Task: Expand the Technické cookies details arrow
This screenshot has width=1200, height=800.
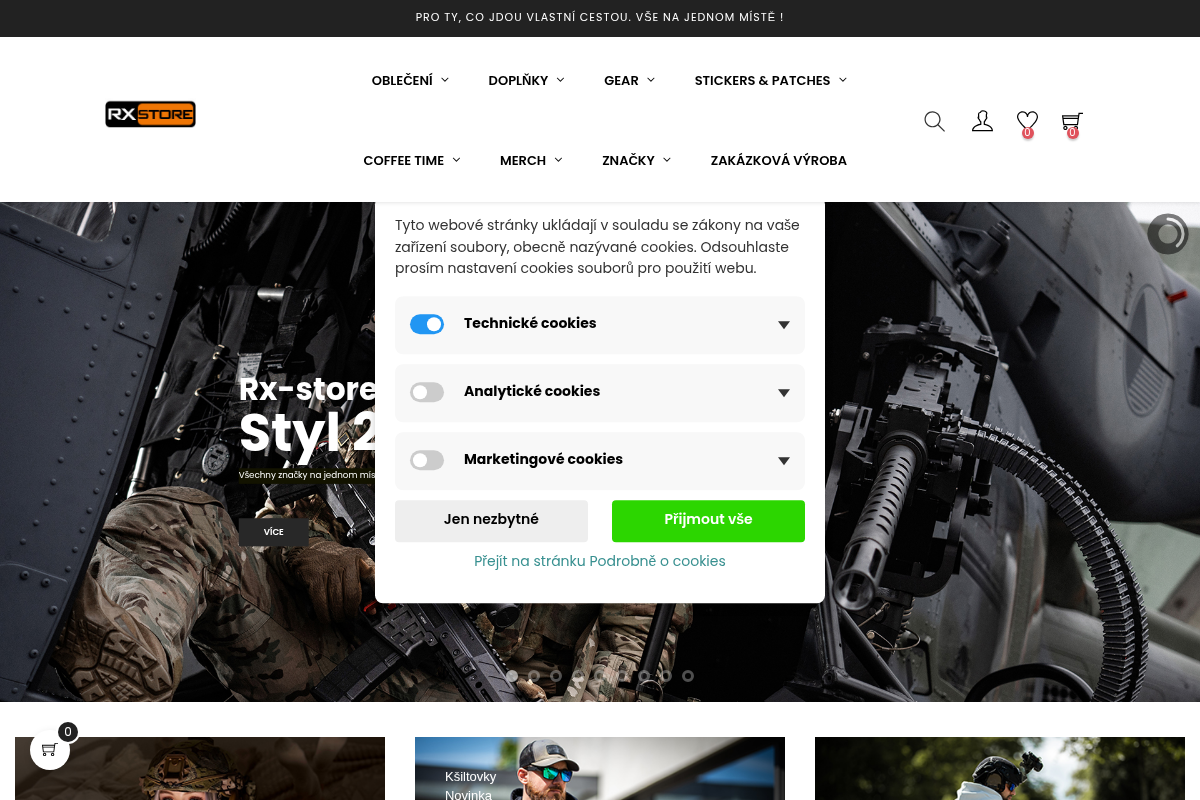Action: tap(784, 325)
